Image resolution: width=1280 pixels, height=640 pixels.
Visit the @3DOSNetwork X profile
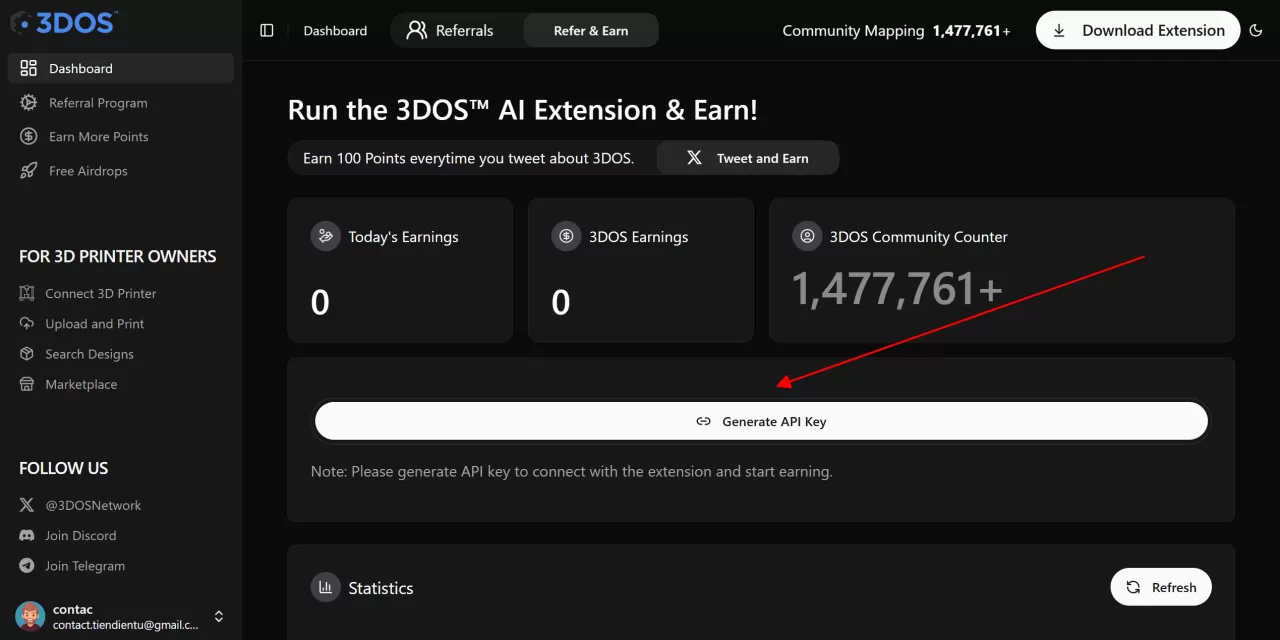pos(93,505)
